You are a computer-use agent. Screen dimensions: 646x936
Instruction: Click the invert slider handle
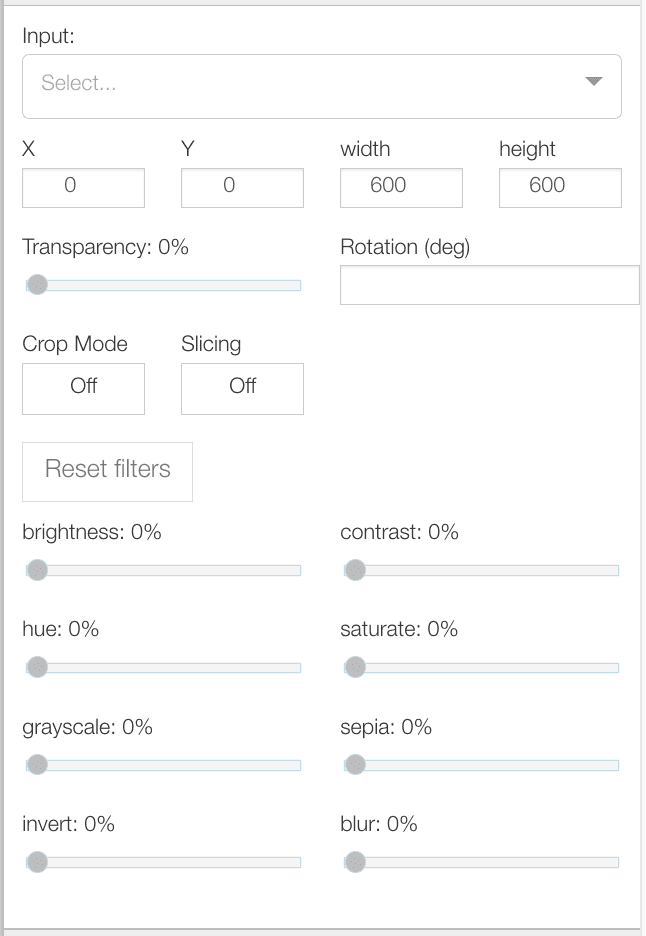point(37,862)
